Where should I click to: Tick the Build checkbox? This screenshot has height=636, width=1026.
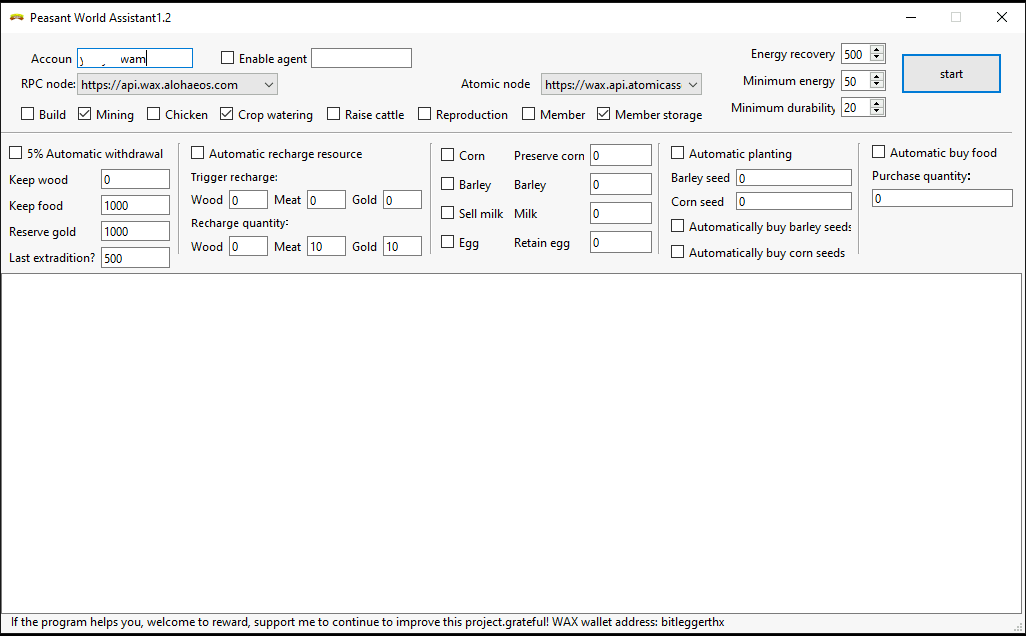point(27,114)
